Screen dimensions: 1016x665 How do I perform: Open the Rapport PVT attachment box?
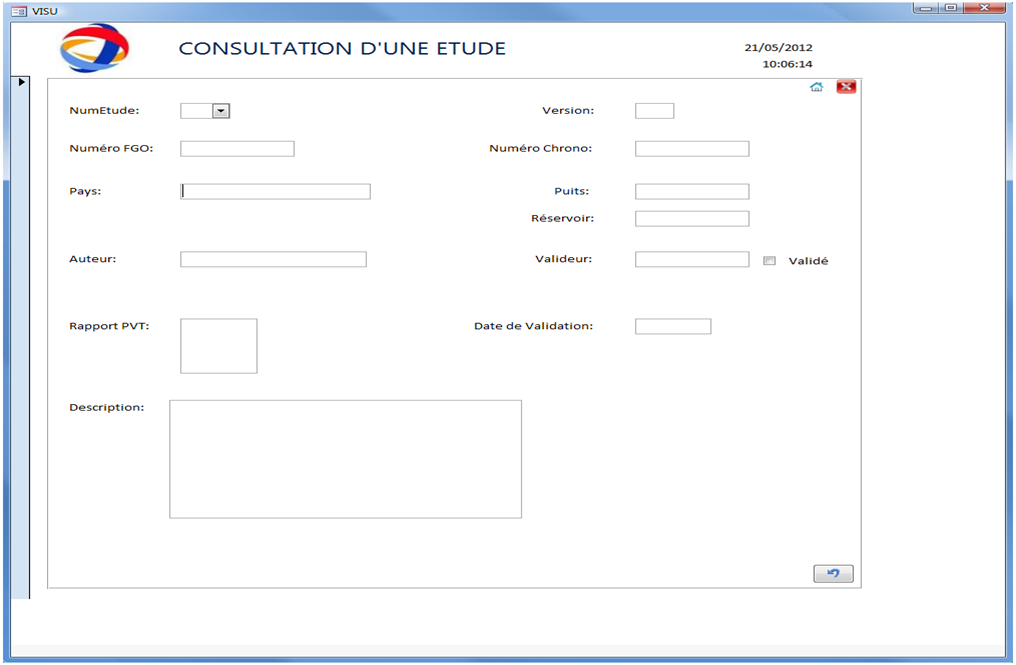coord(218,346)
